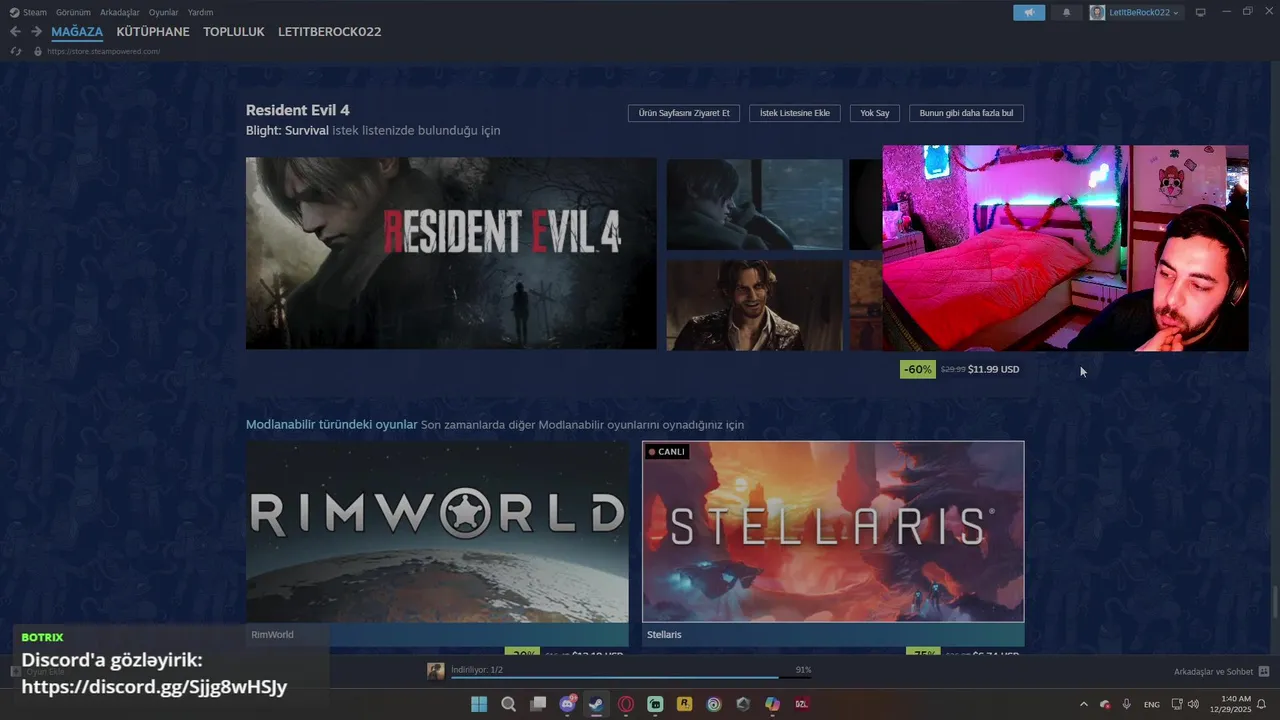Click the Yok Say button
This screenshot has height=720, width=1280.
pyautogui.click(x=875, y=113)
